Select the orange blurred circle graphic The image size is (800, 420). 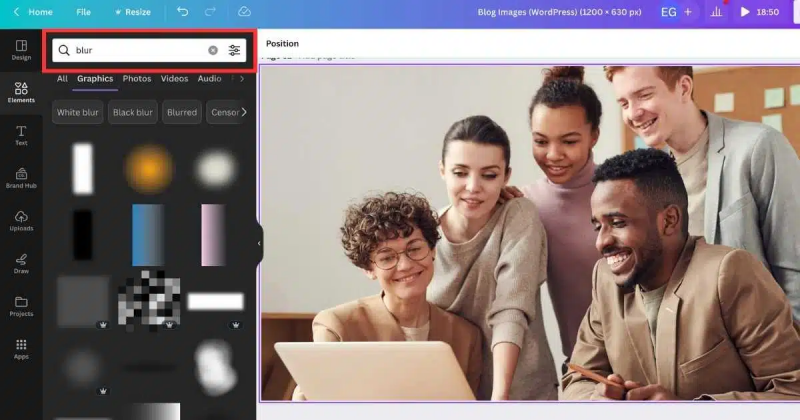tap(149, 168)
